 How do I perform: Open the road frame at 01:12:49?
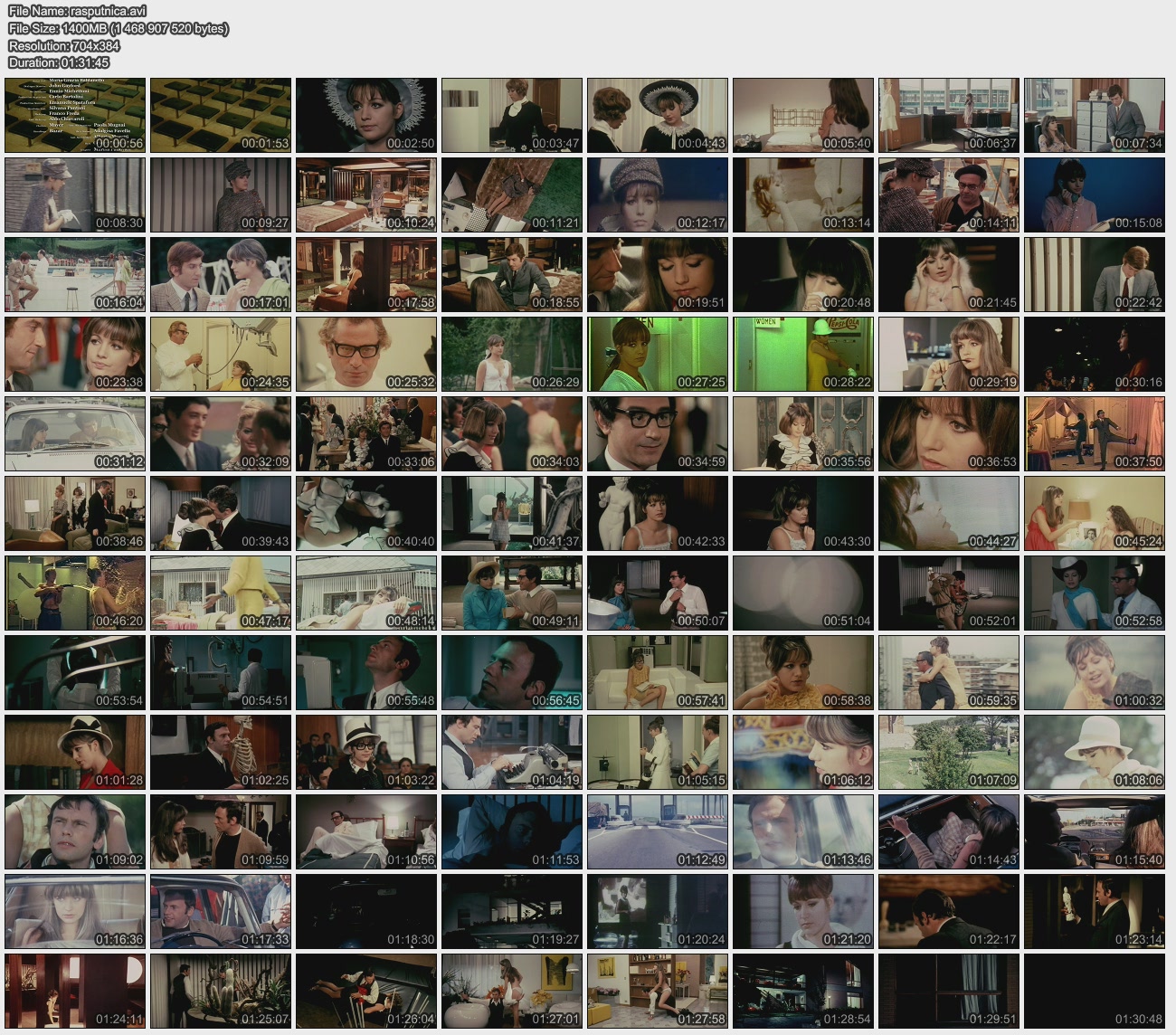658,831
